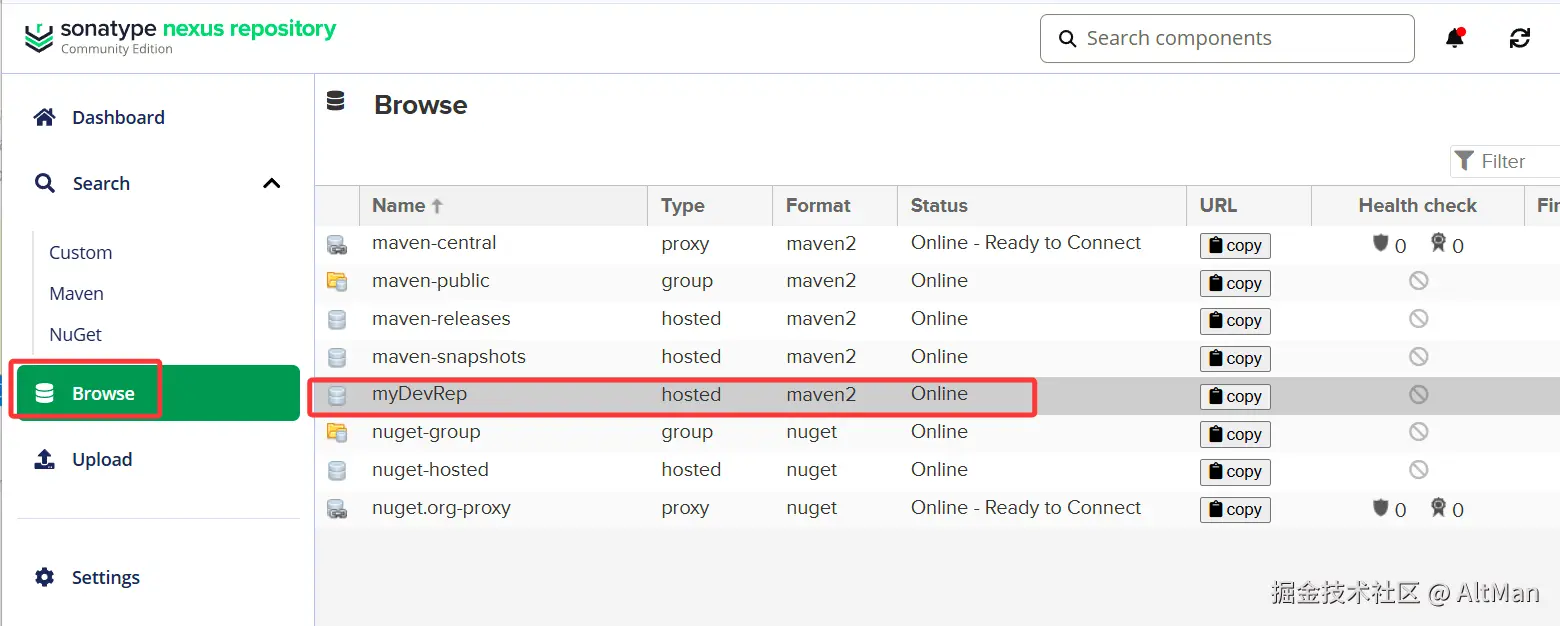
Task: Click the Sonatype Nexus Repository logo
Action: [181, 37]
